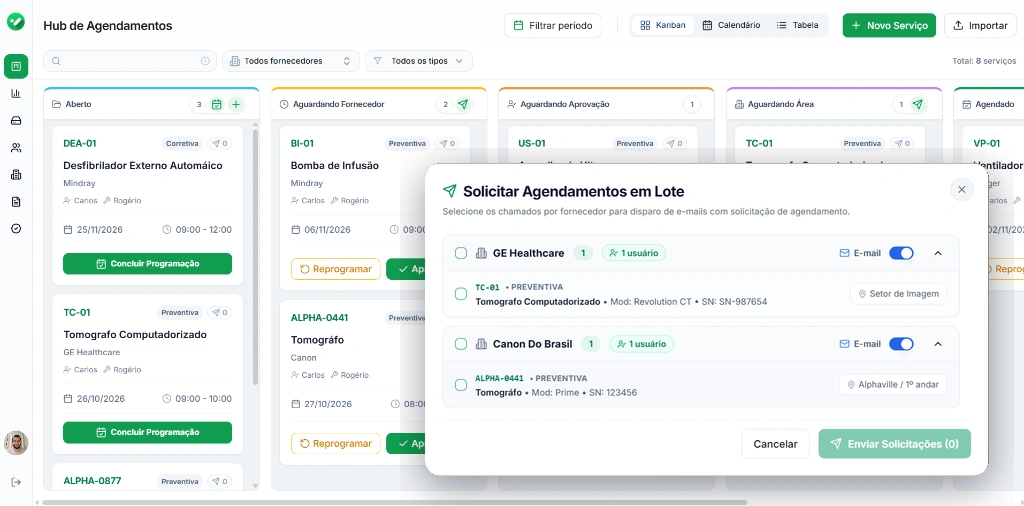The image size is (1024, 506).
Task: Click send icon in Aguardando Fornecedor header
Action: (462, 104)
